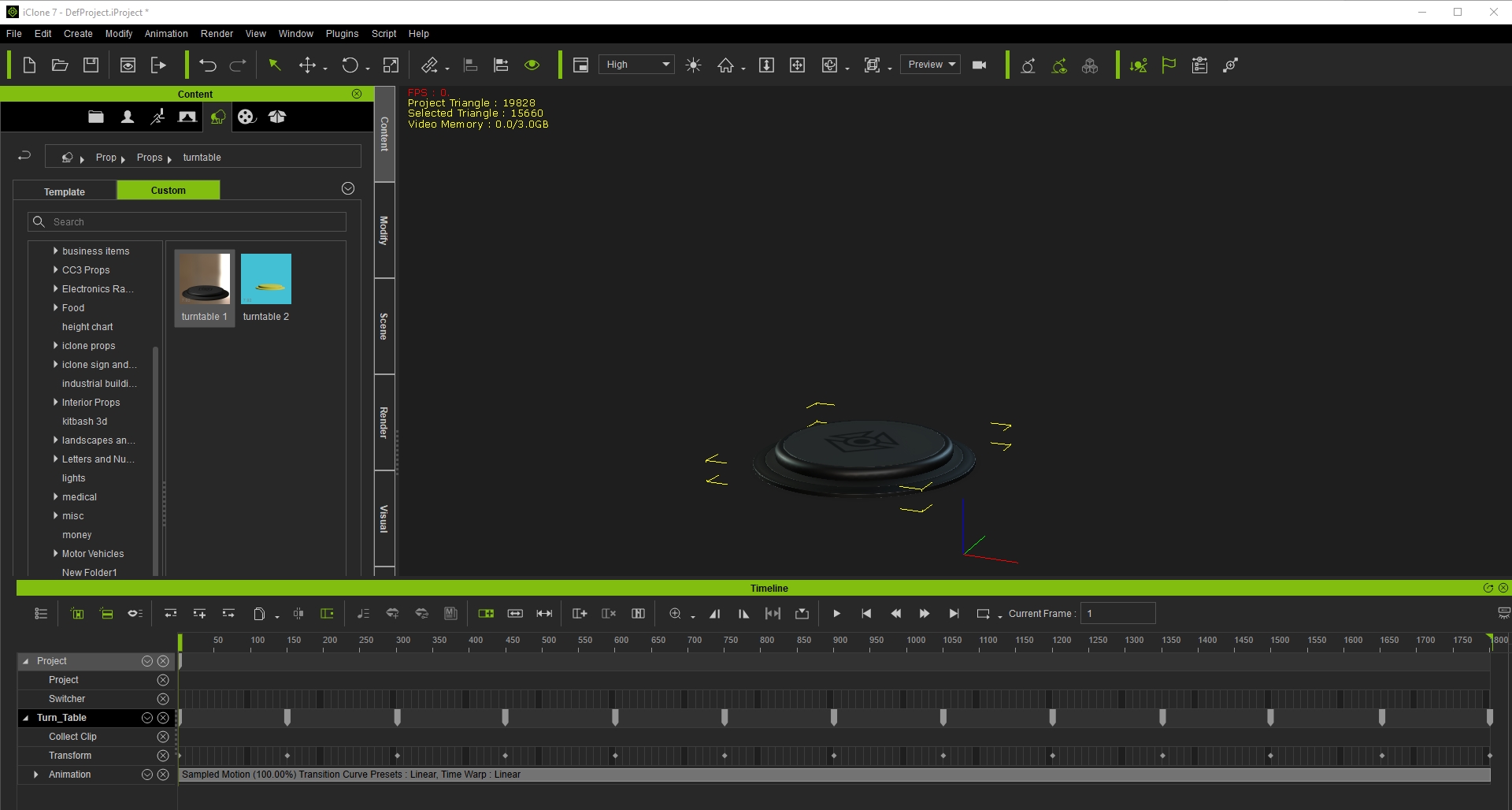Select the turntable 1 thumbnail
This screenshot has width=1512, height=810.
(x=205, y=288)
